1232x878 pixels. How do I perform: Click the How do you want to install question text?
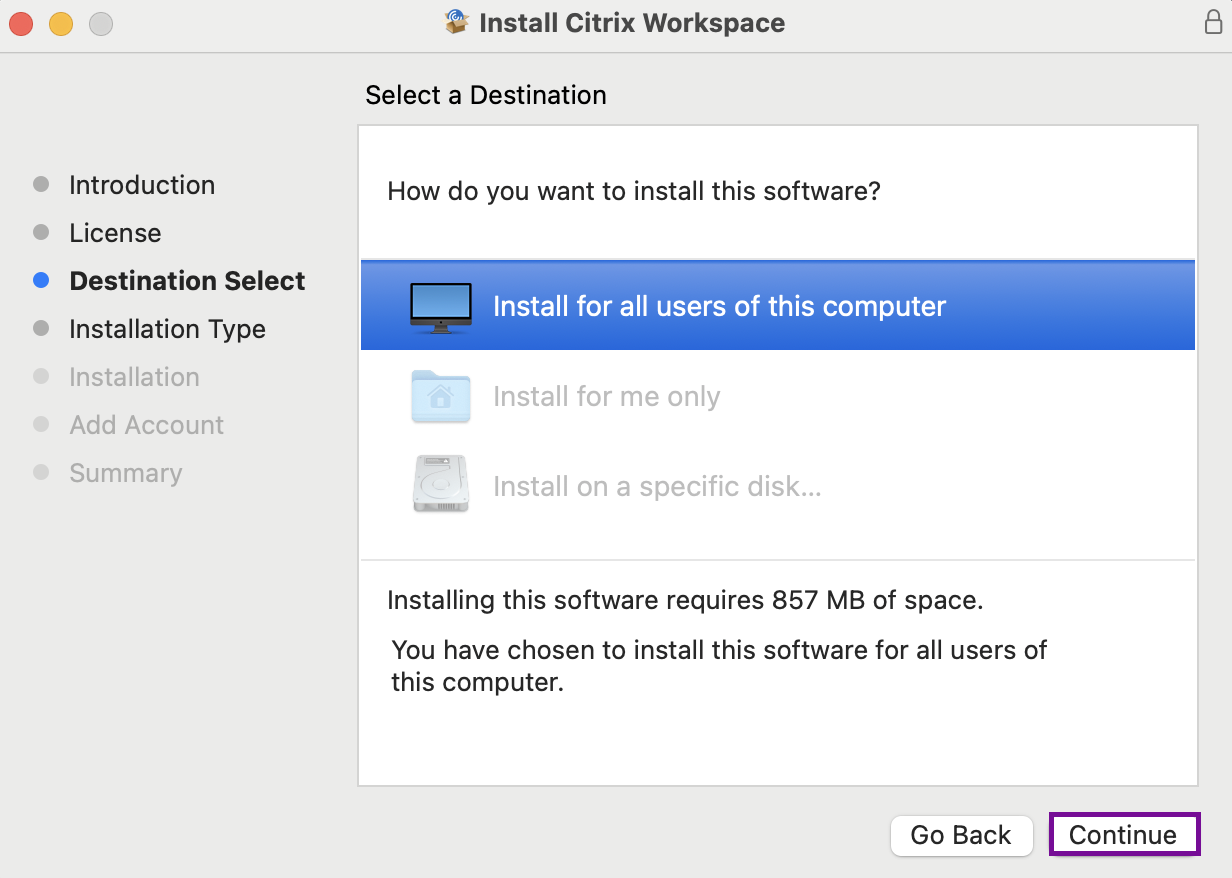coord(634,190)
